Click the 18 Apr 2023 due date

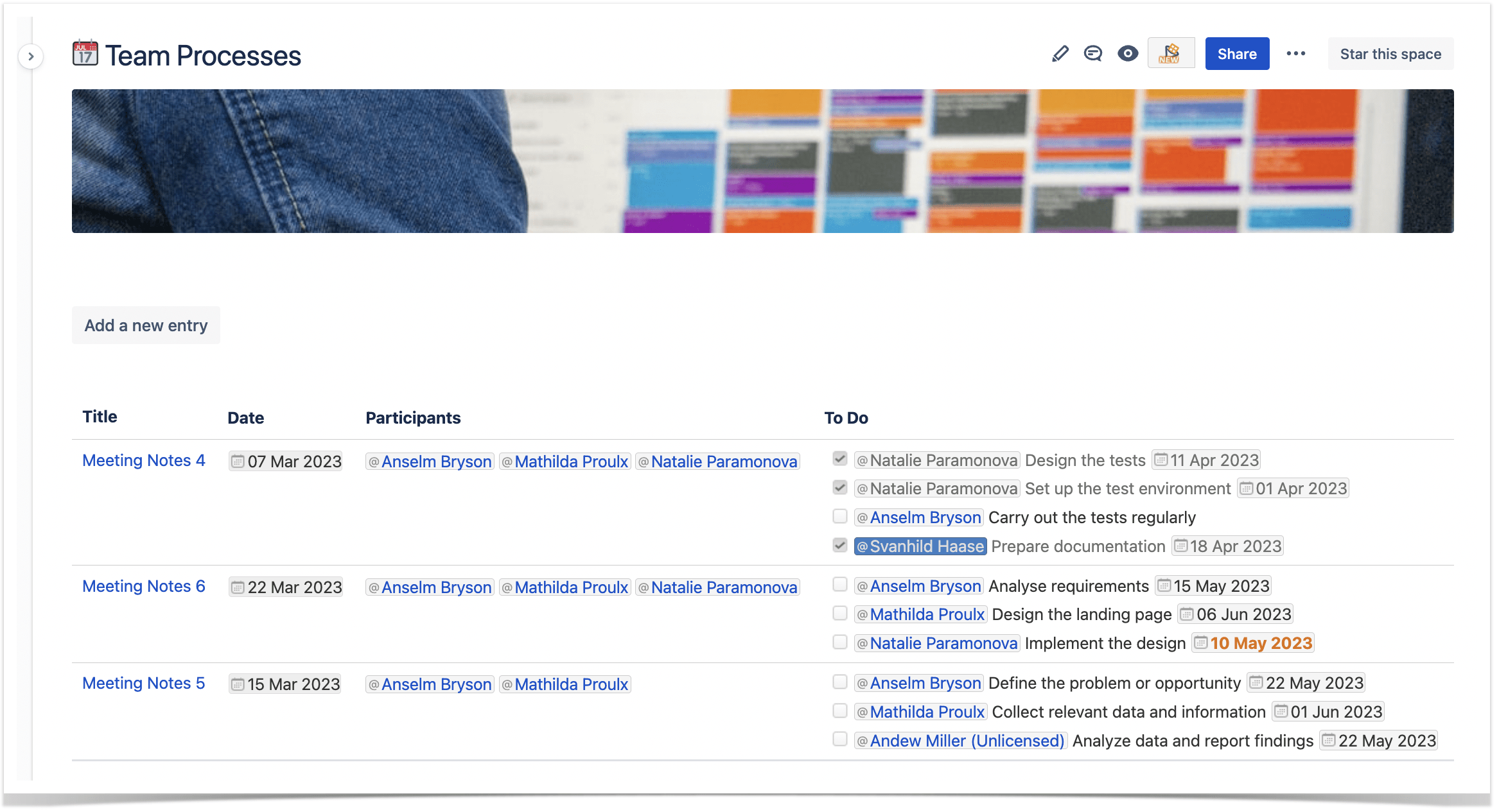(x=1227, y=546)
